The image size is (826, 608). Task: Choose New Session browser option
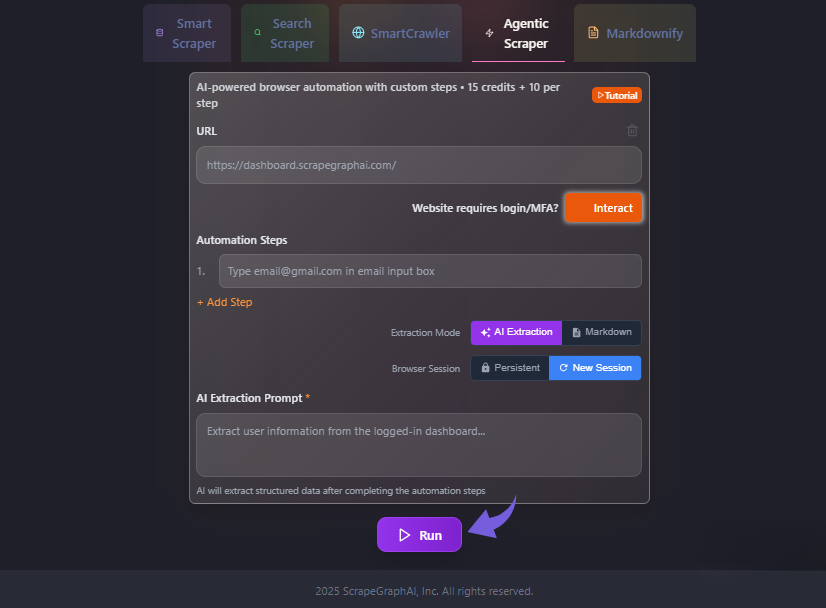tap(595, 368)
